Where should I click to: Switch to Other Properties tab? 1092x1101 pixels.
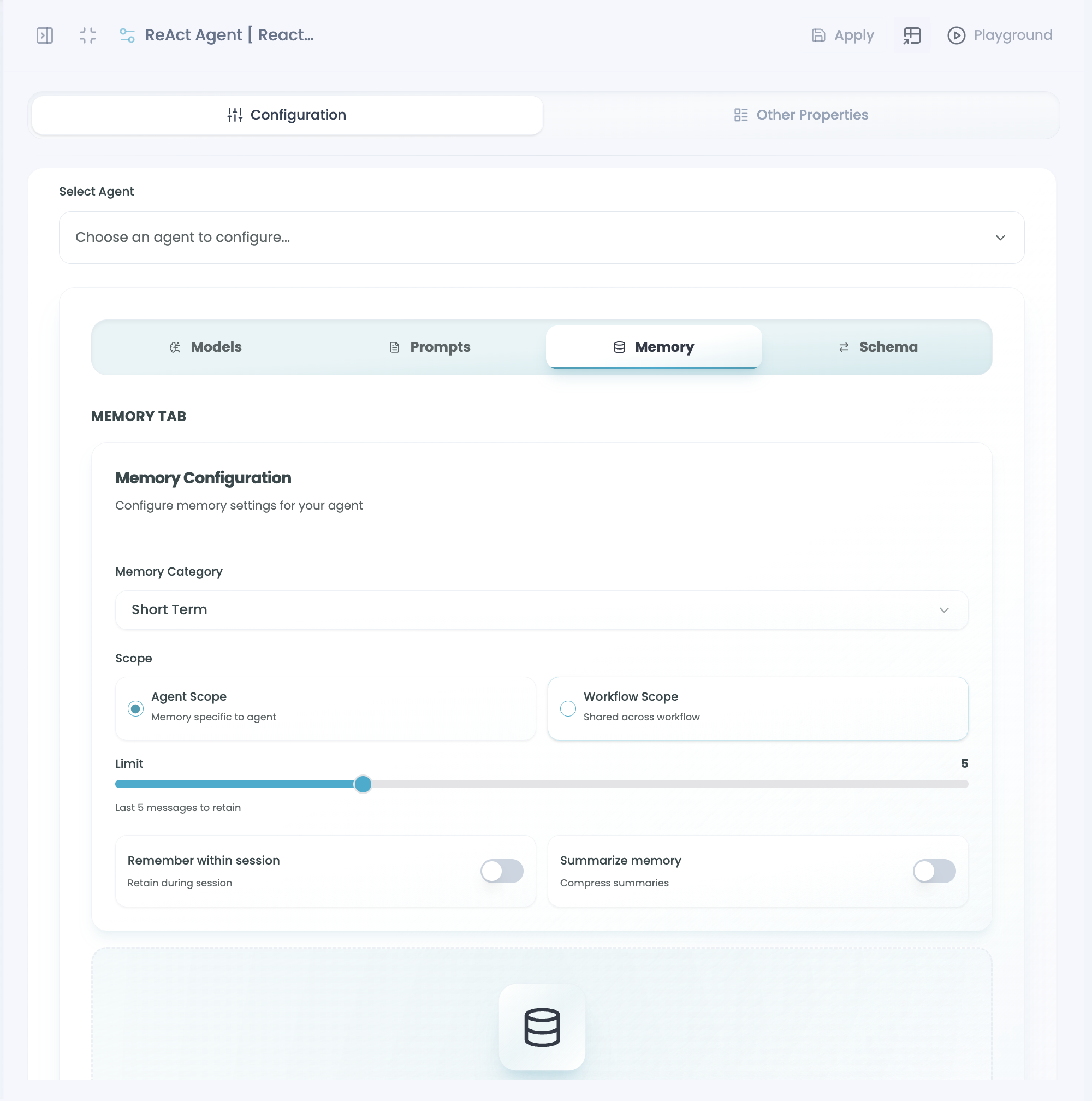[x=801, y=115]
